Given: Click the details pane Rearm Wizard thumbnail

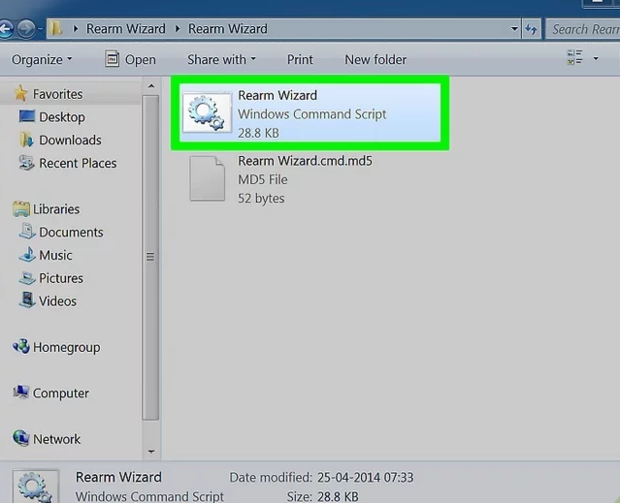Looking at the screenshot, I should [x=36, y=486].
